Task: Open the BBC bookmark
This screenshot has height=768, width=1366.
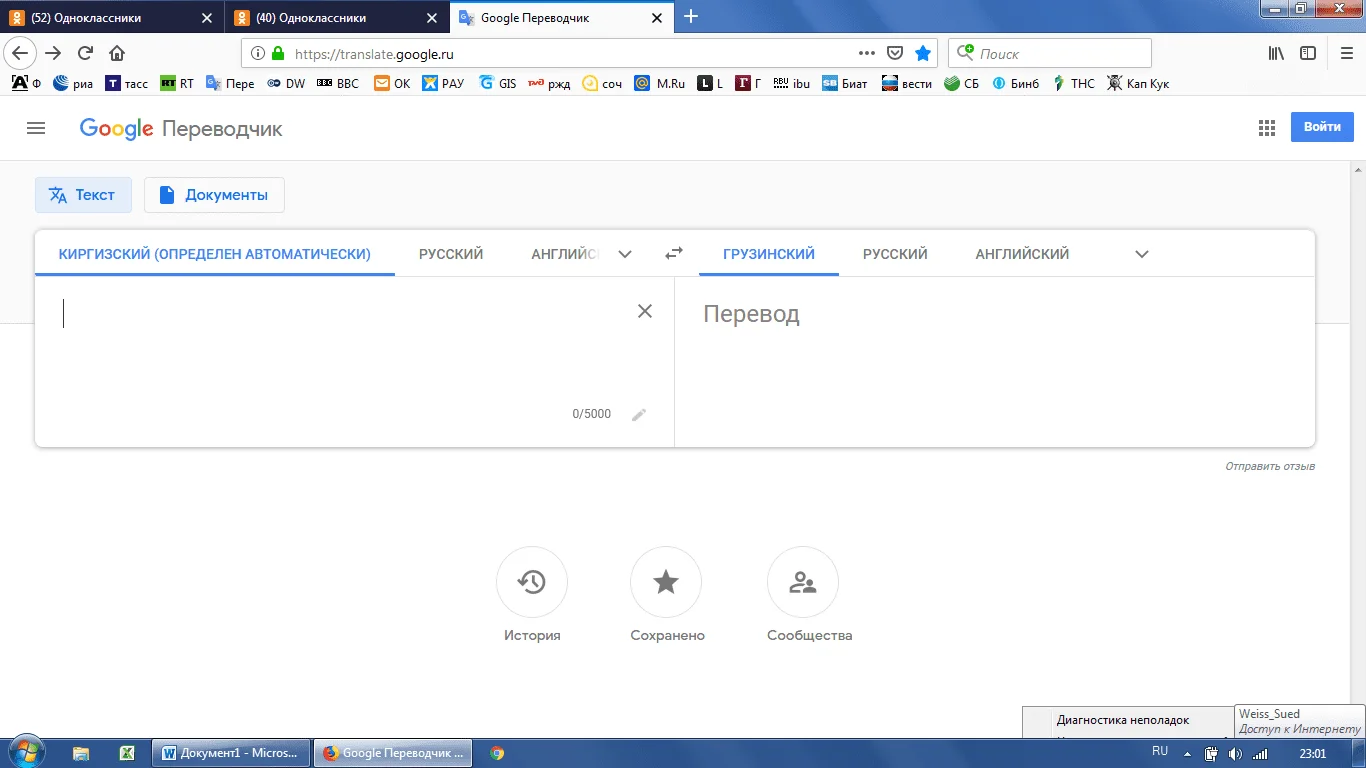Action: point(338,84)
